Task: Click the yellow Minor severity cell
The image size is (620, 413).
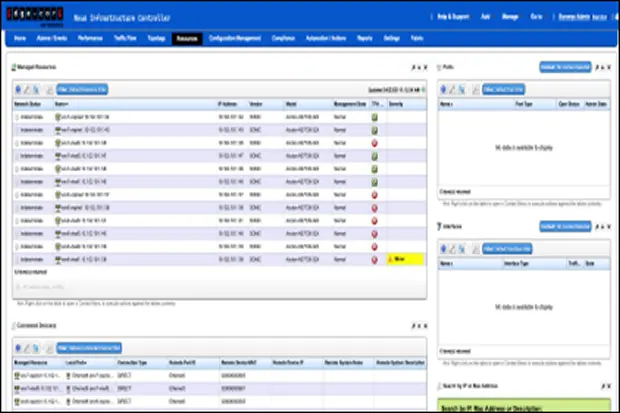Action: (x=405, y=260)
